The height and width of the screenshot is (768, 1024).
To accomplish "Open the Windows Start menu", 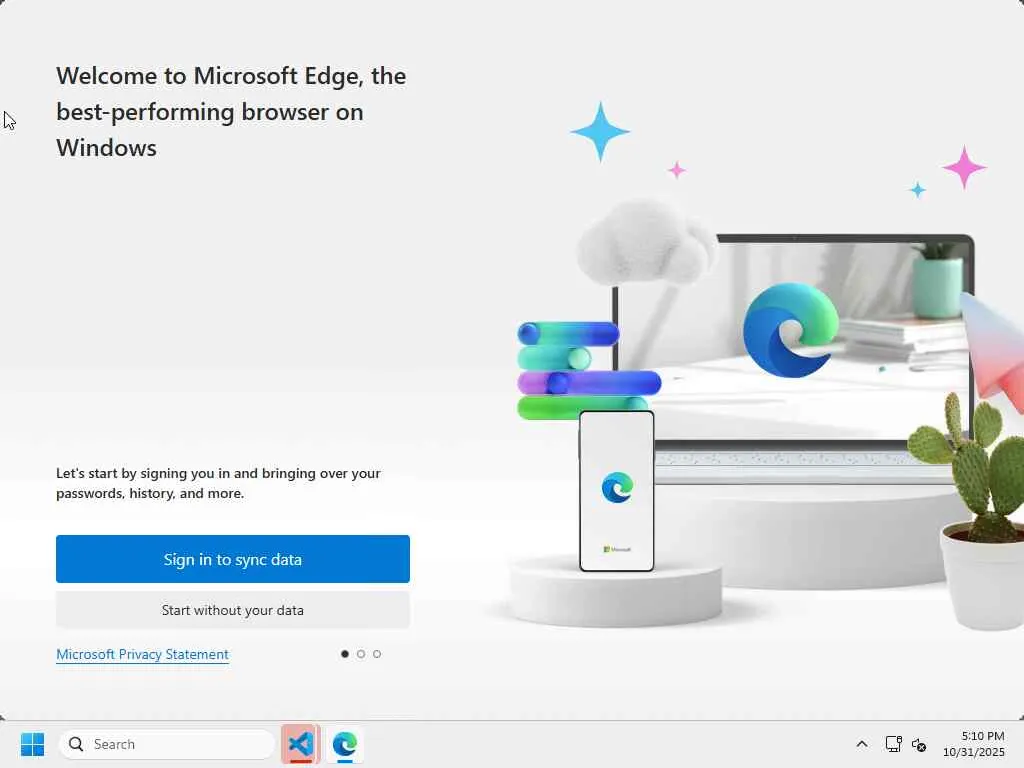I will [32, 744].
